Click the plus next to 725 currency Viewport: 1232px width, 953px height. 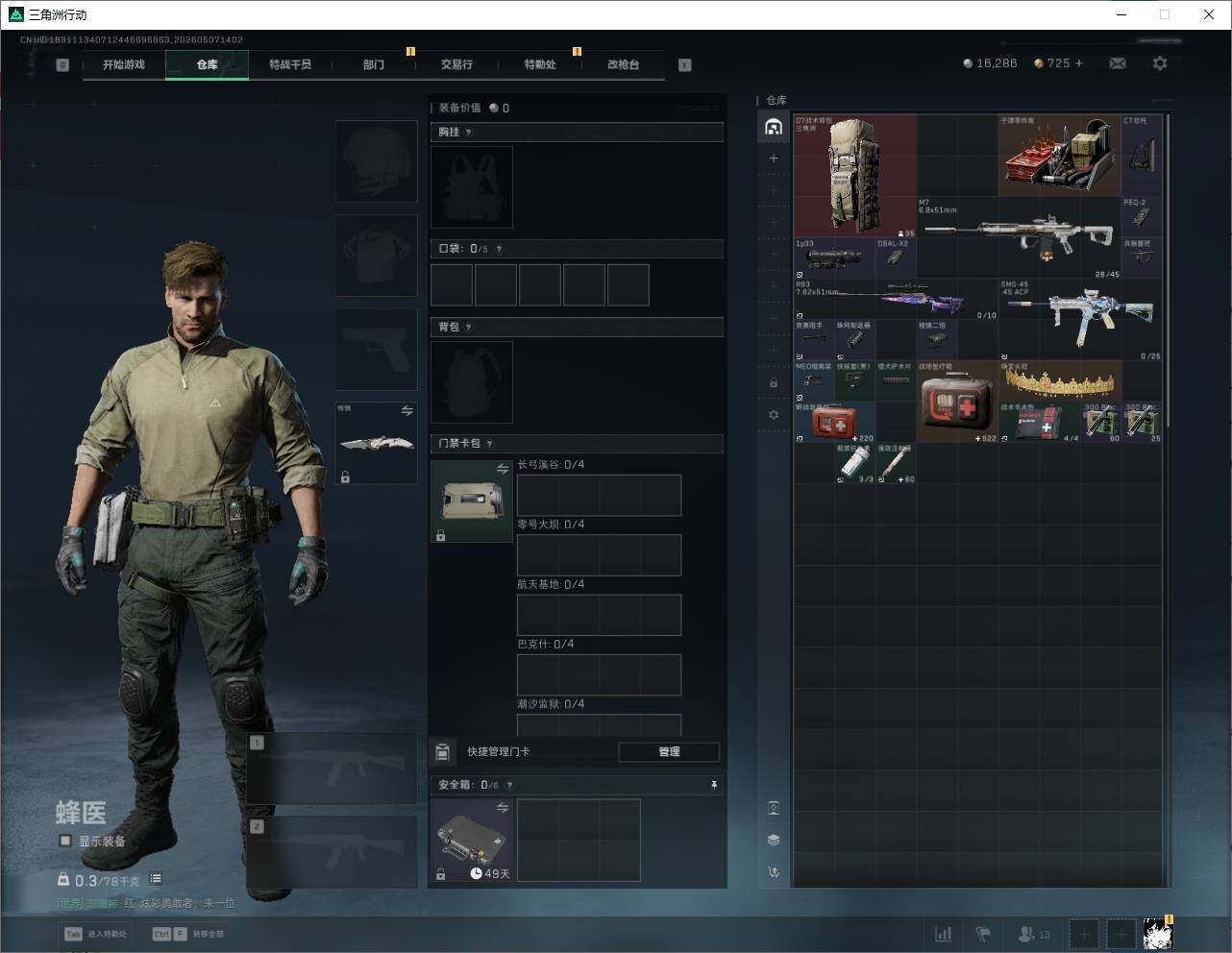(x=1079, y=63)
